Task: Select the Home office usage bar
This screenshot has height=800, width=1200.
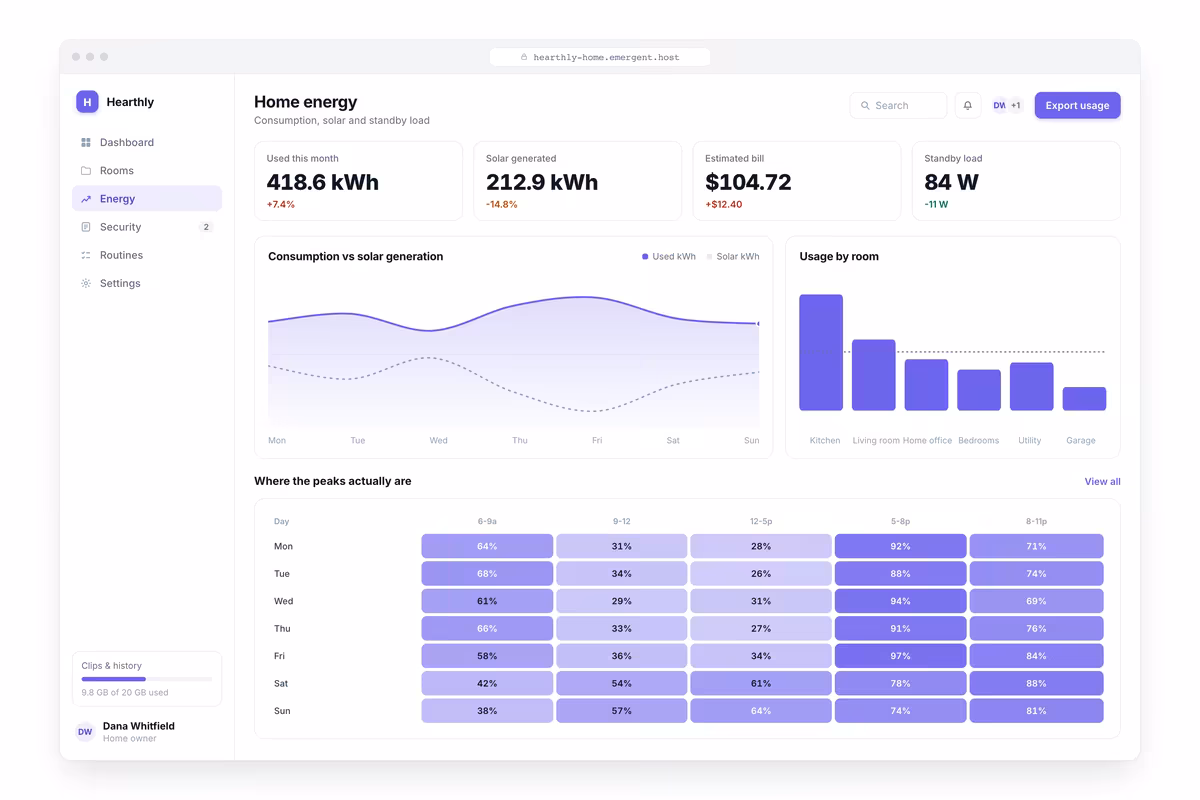Action: coord(926,385)
